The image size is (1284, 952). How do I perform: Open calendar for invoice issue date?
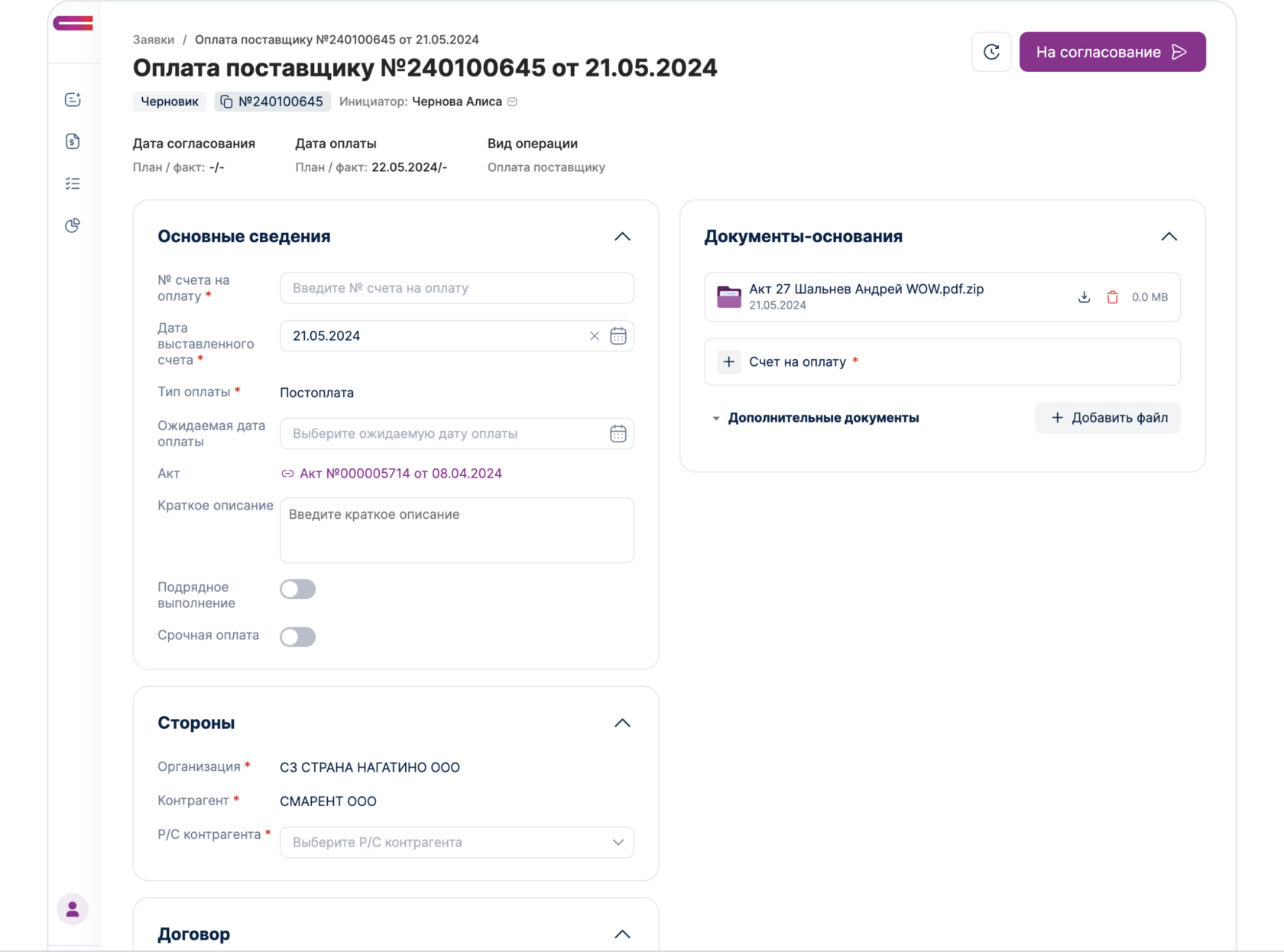pyautogui.click(x=618, y=336)
